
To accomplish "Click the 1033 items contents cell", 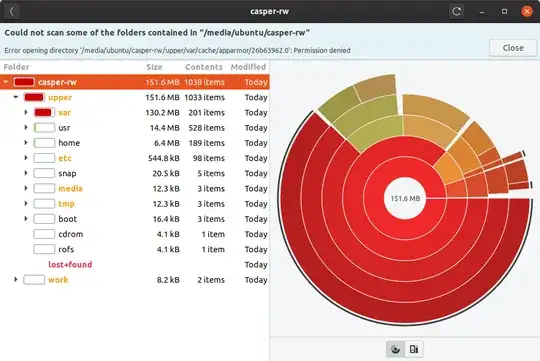I will (x=204, y=97).
